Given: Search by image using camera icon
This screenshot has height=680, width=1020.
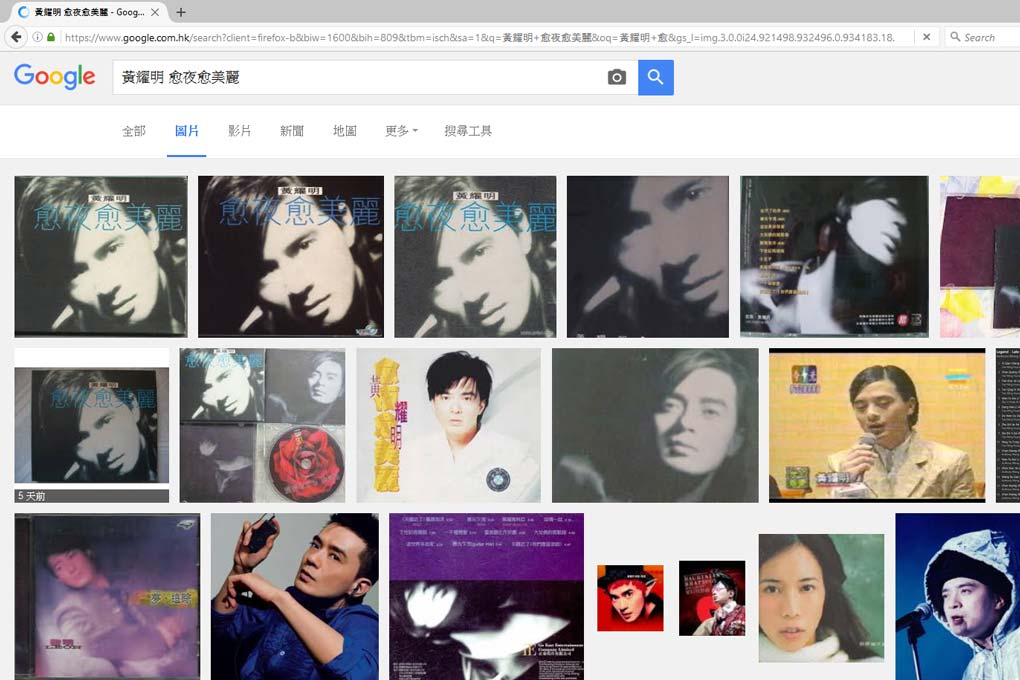Looking at the screenshot, I should (617, 77).
